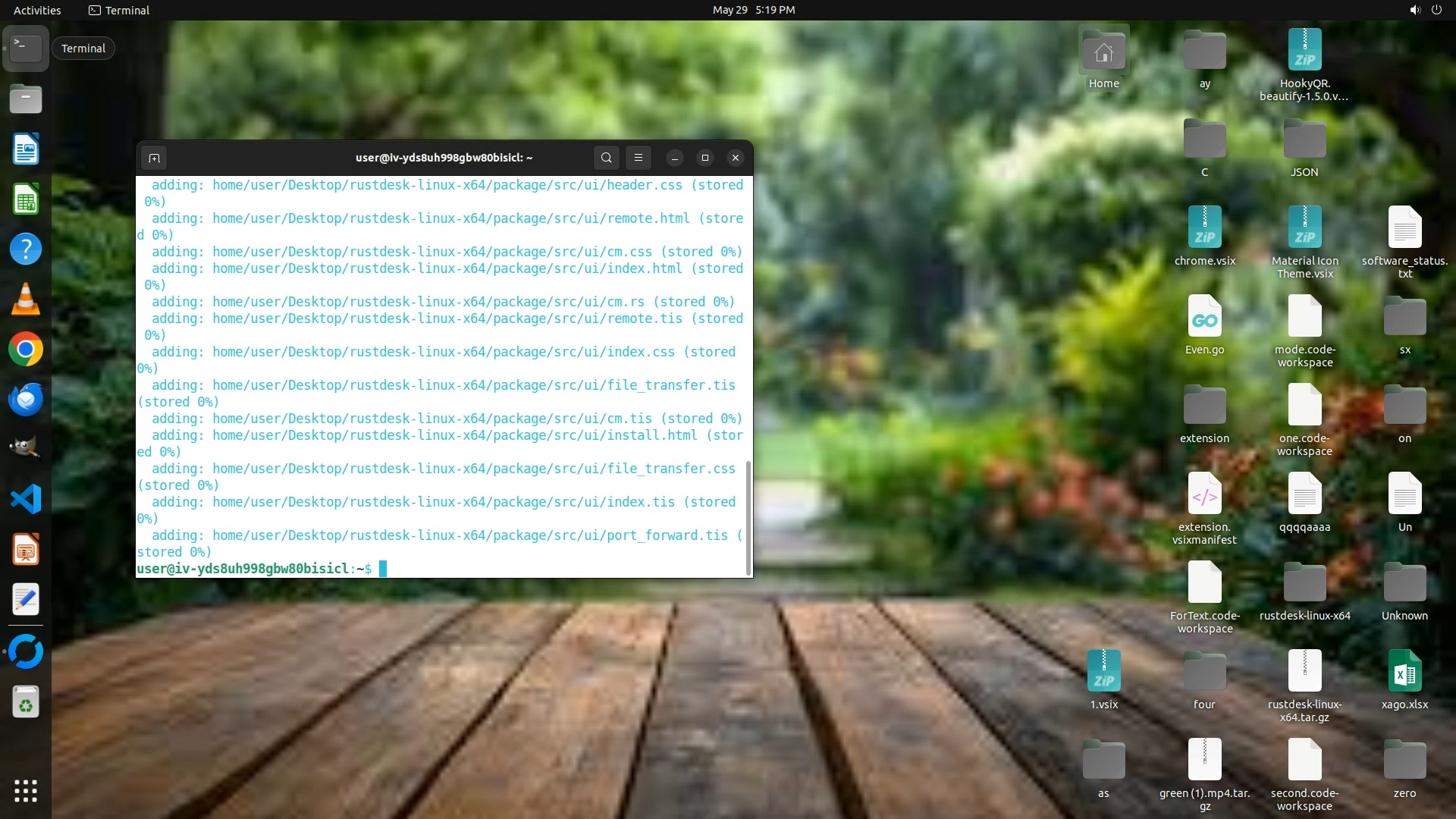Open the Trash in the dock
The height and width of the screenshot is (819, 1456).
pyautogui.click(x=25, y=702)
